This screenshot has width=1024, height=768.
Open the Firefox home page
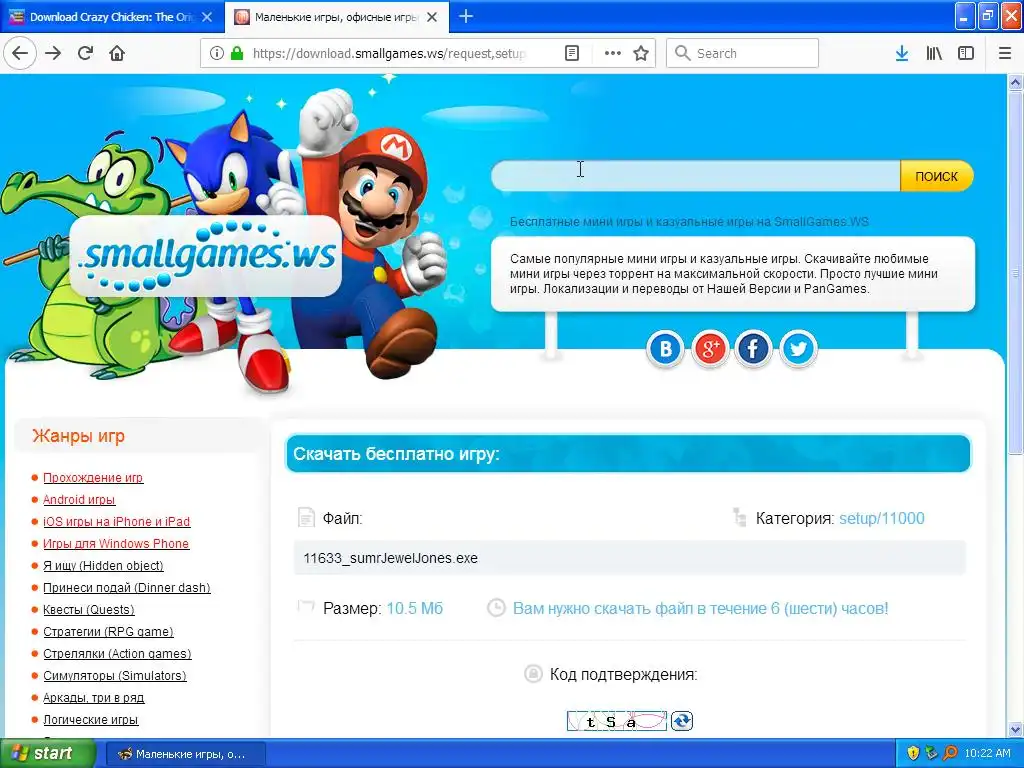click(117, 53)
